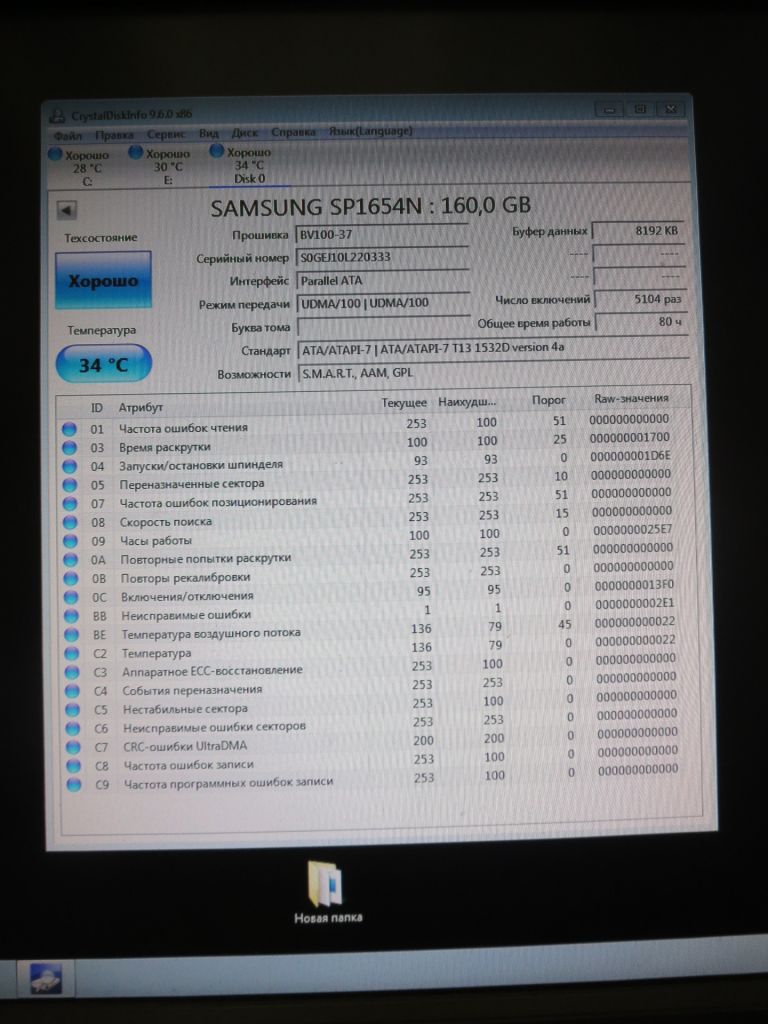Click the Интерфейс field Parallel ATA
The image size is (768, 1024).
[x=383, y=281]
